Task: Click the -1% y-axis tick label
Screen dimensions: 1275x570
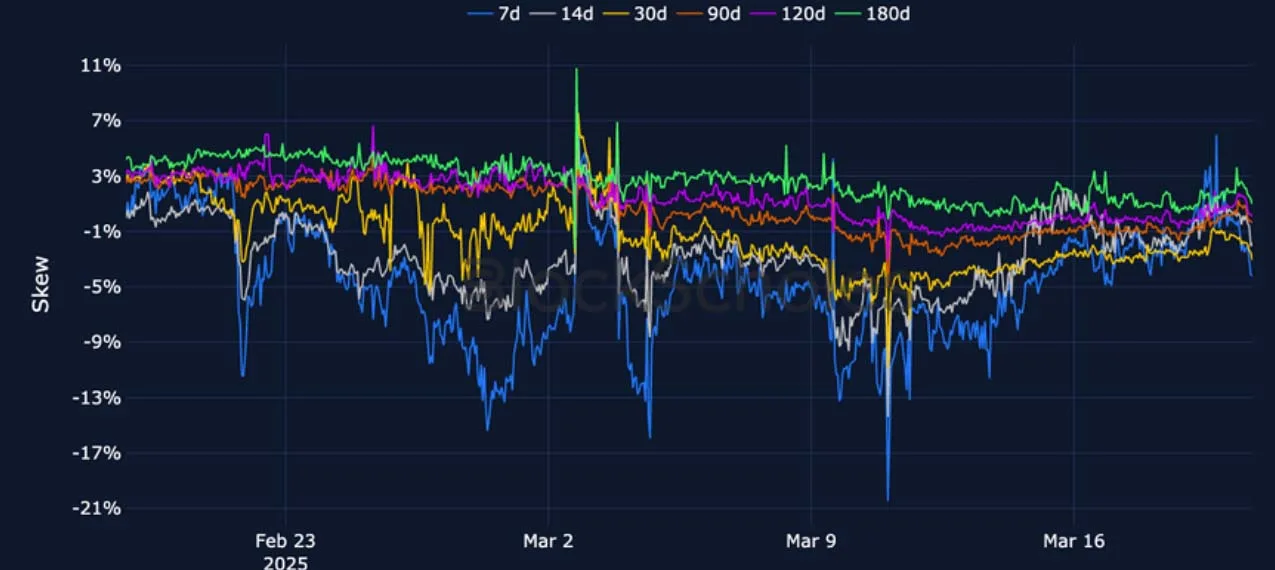Action: (x=104, y=232)
